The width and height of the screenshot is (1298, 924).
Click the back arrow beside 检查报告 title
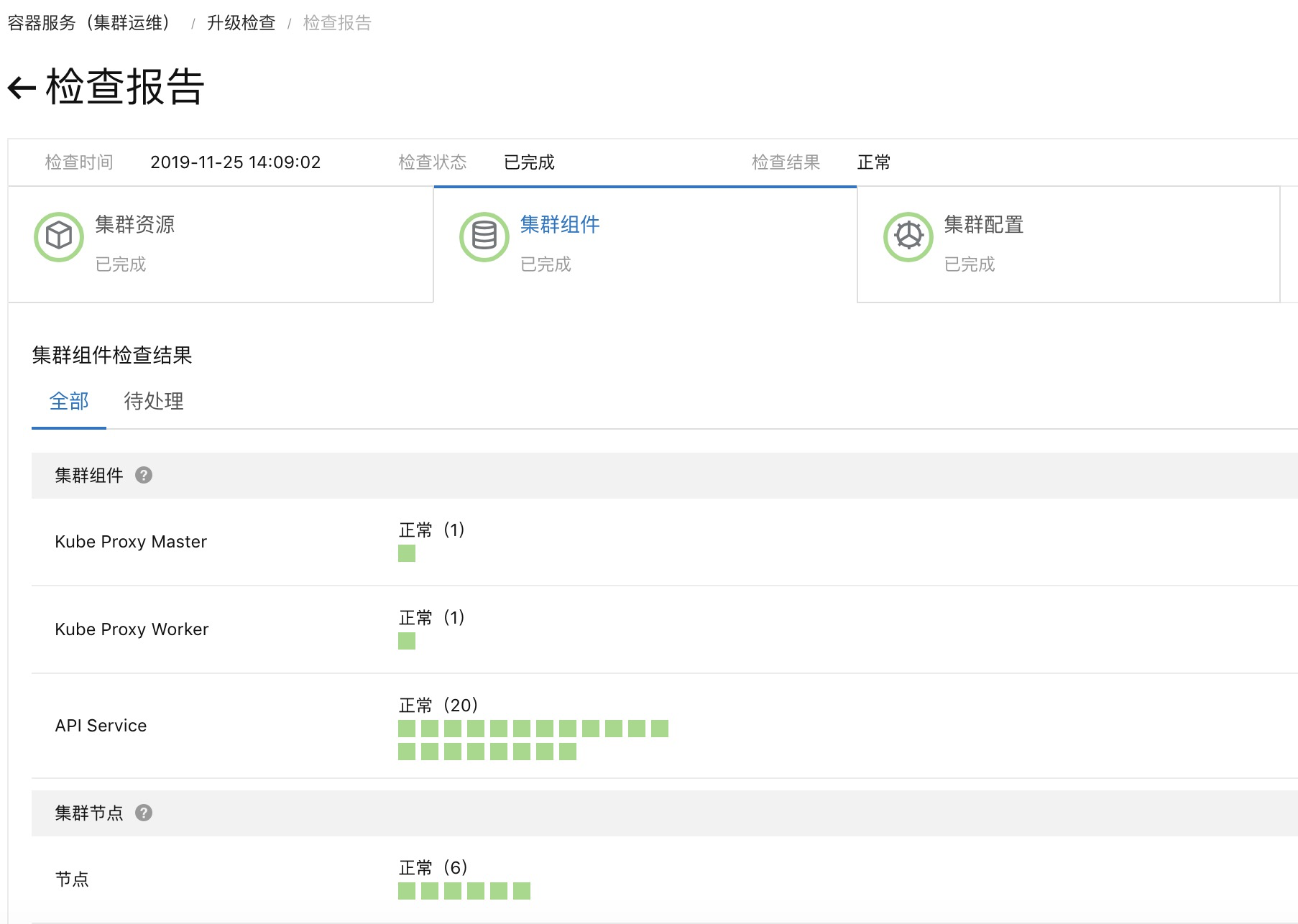22,88
